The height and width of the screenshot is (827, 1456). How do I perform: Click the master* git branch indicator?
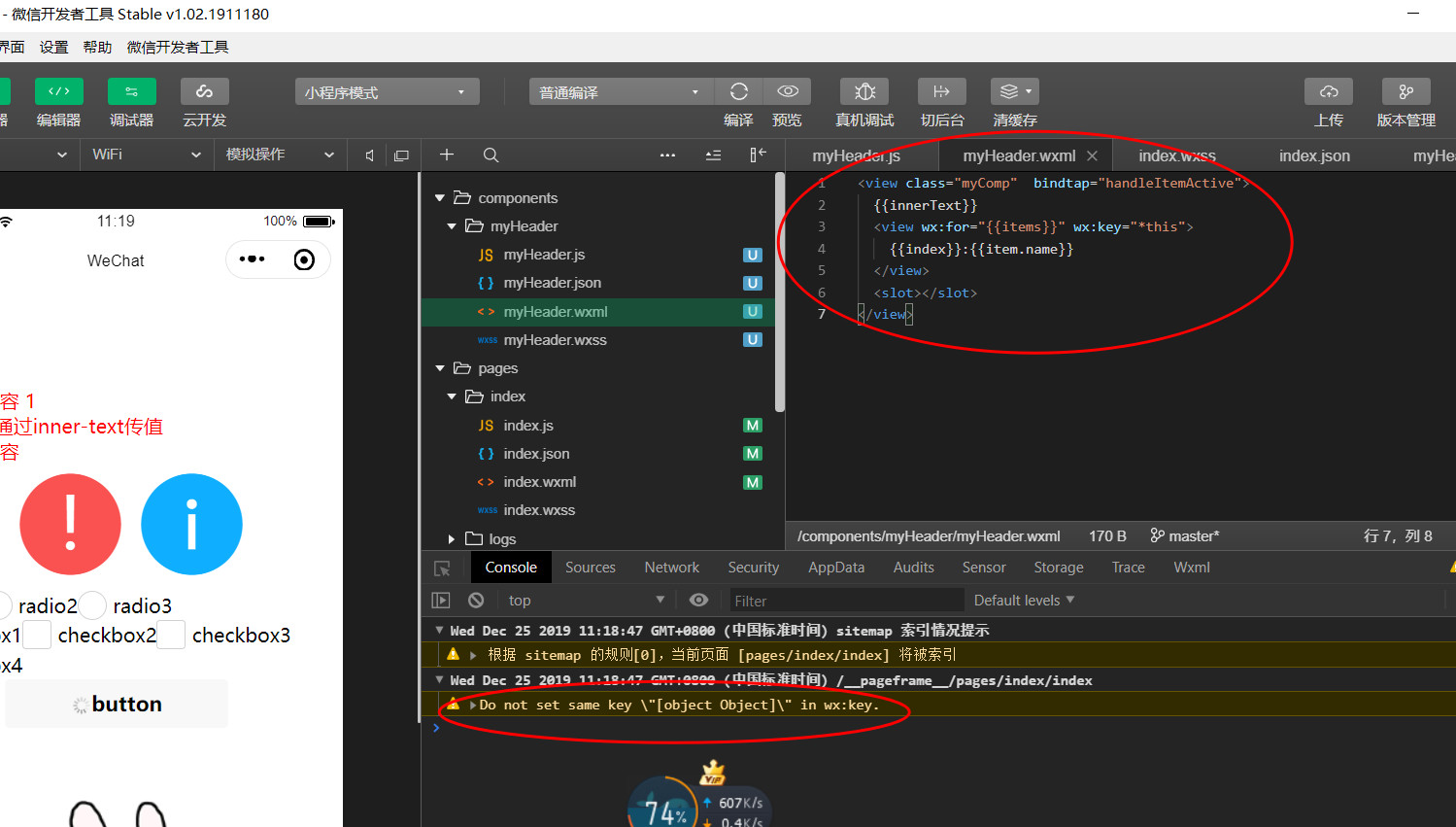pyautogui.click(x=1185, y=536)
